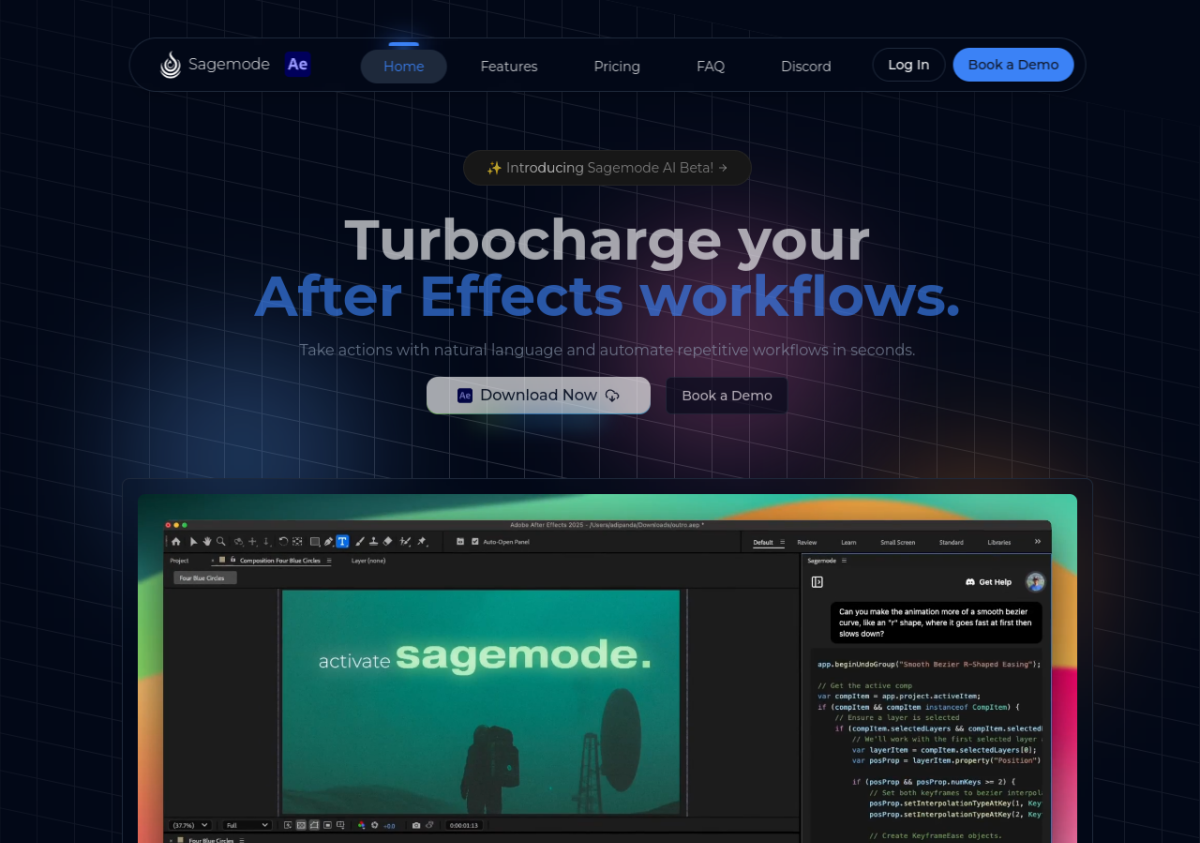The width and height of the screenshot is (1200, 843).
Task: Click the snapshot camera icon
Action: click(x=416, y=825)
